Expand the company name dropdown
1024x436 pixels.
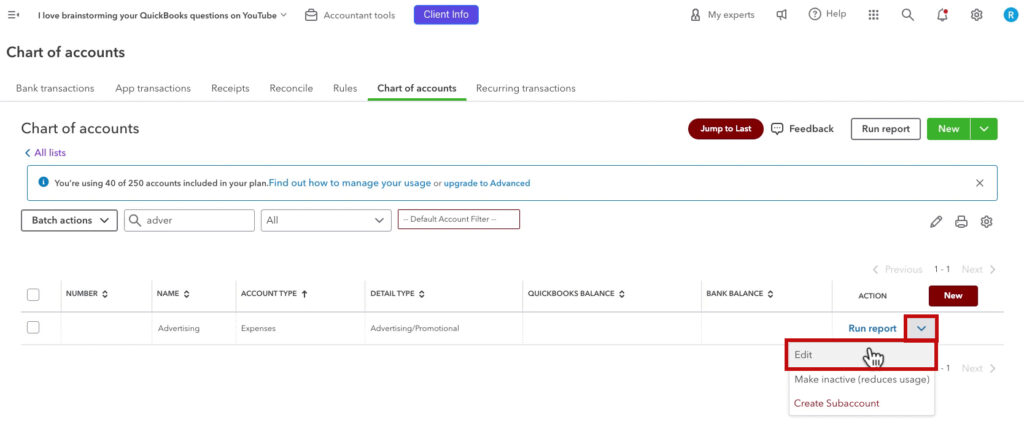click(x=283, y=15)
